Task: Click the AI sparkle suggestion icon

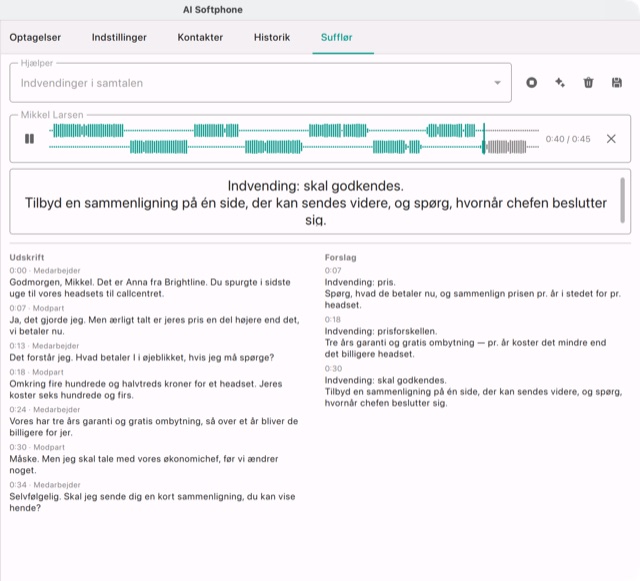Action: coord(560,82)
